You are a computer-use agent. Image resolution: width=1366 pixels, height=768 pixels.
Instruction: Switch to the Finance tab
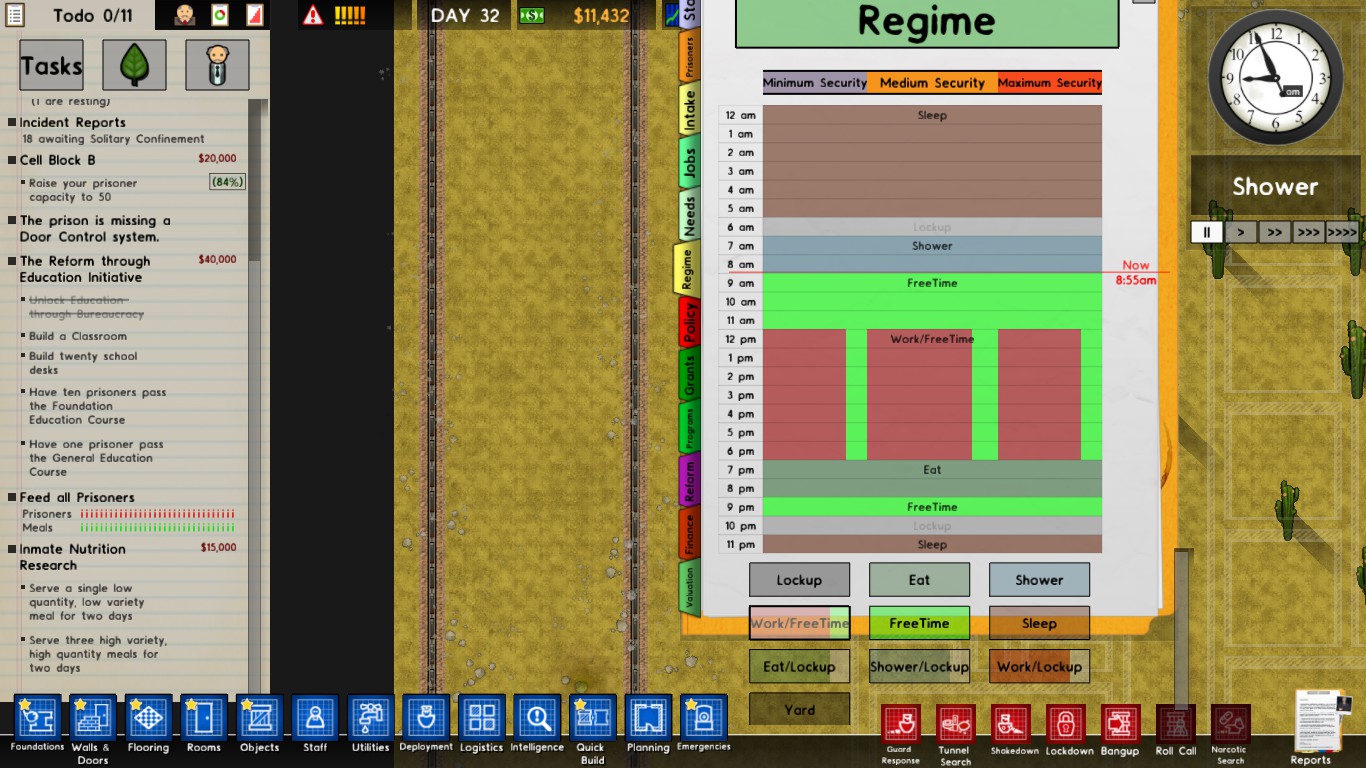[x=689, y=533]
